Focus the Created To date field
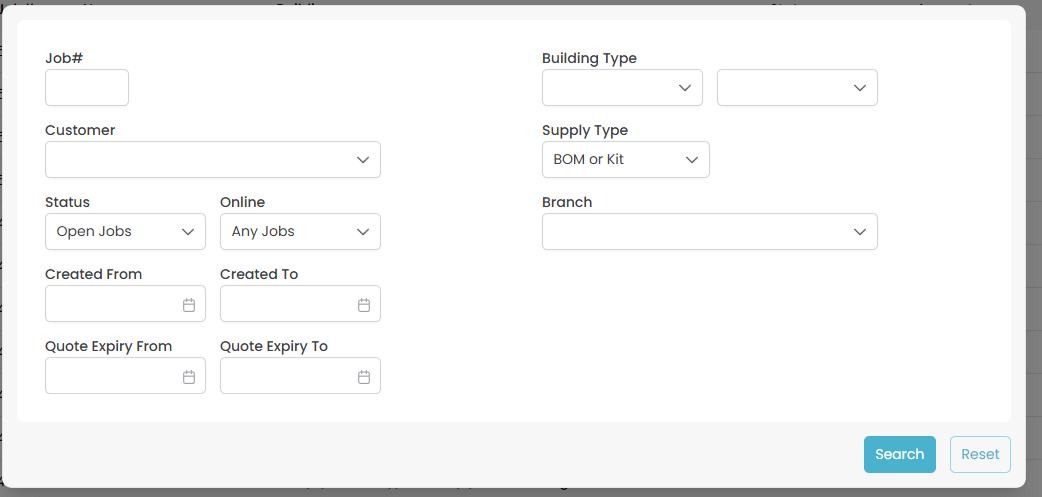Image resolution: width=1042 pixels, height=497 pixels. coord(287,304)
